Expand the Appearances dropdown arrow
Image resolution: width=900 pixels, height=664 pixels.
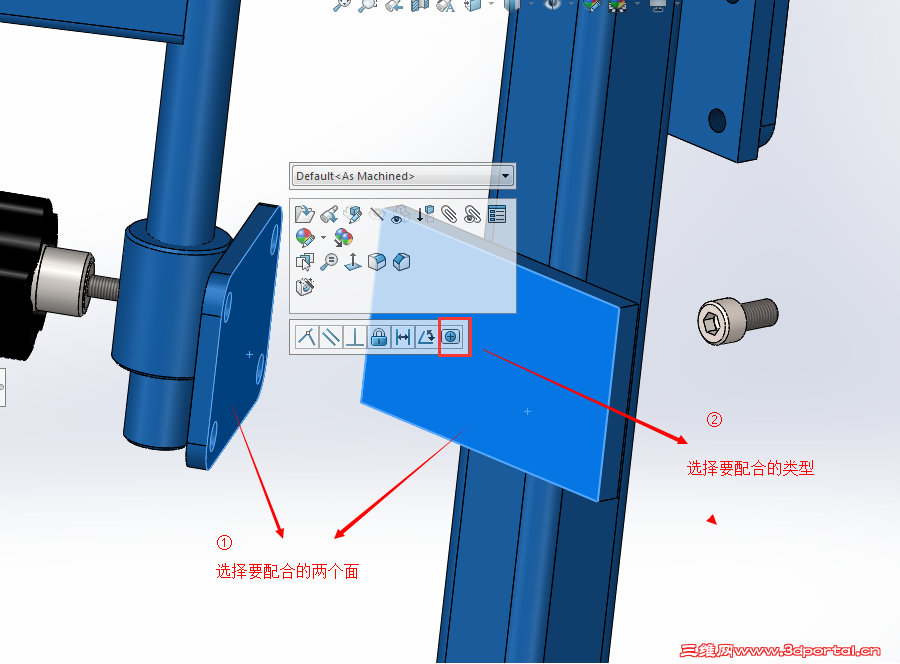[x=323, y=238]
